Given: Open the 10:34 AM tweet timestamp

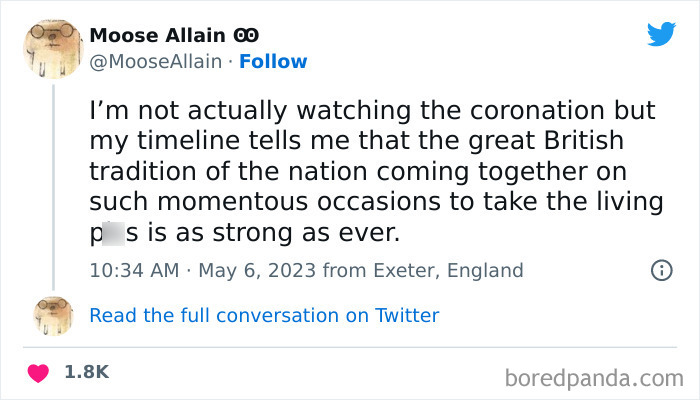Looking at the screenshot, I should coord(132,270).
